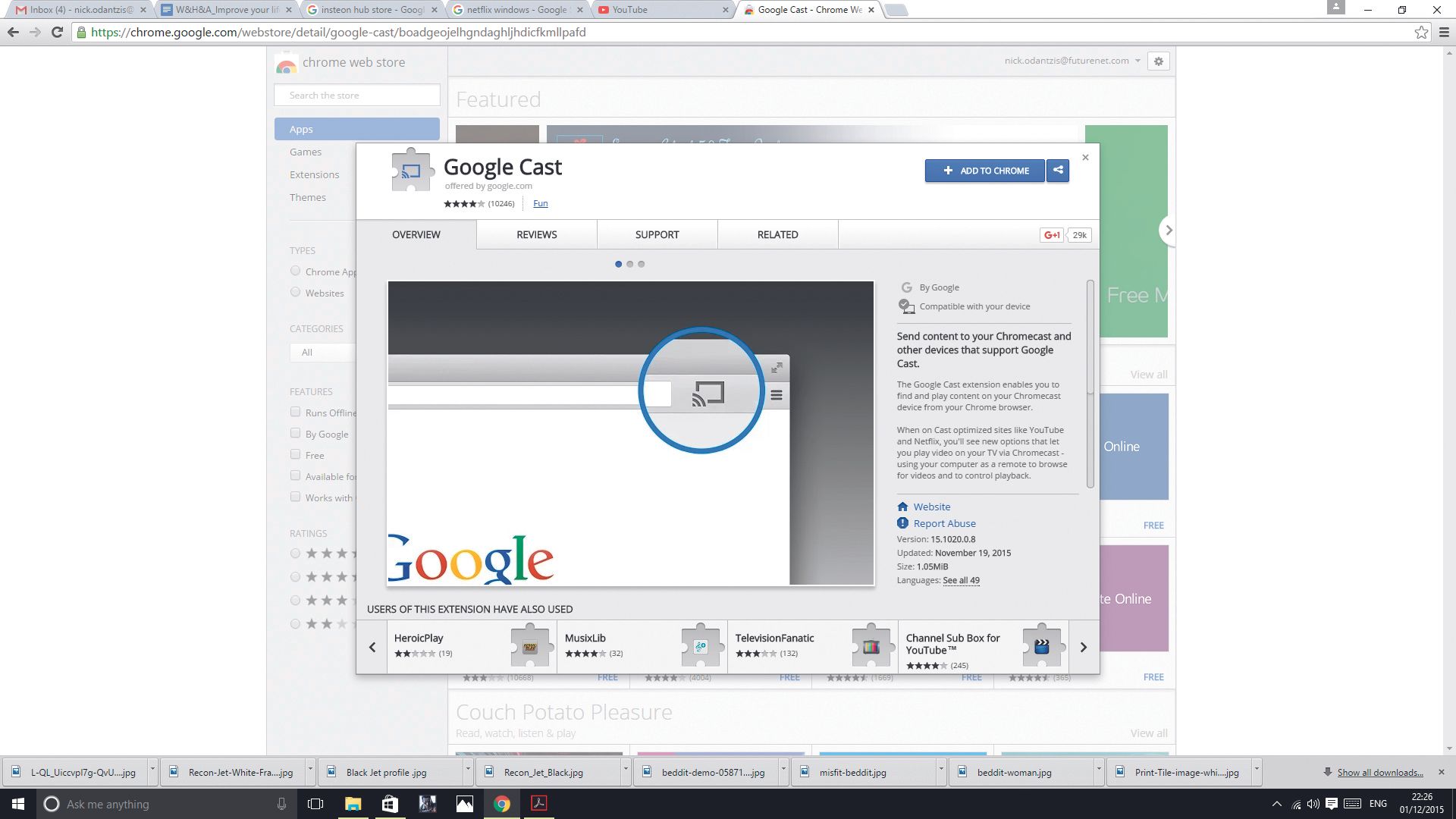Open the Chrome hamburger menu

click(1444, 33)
